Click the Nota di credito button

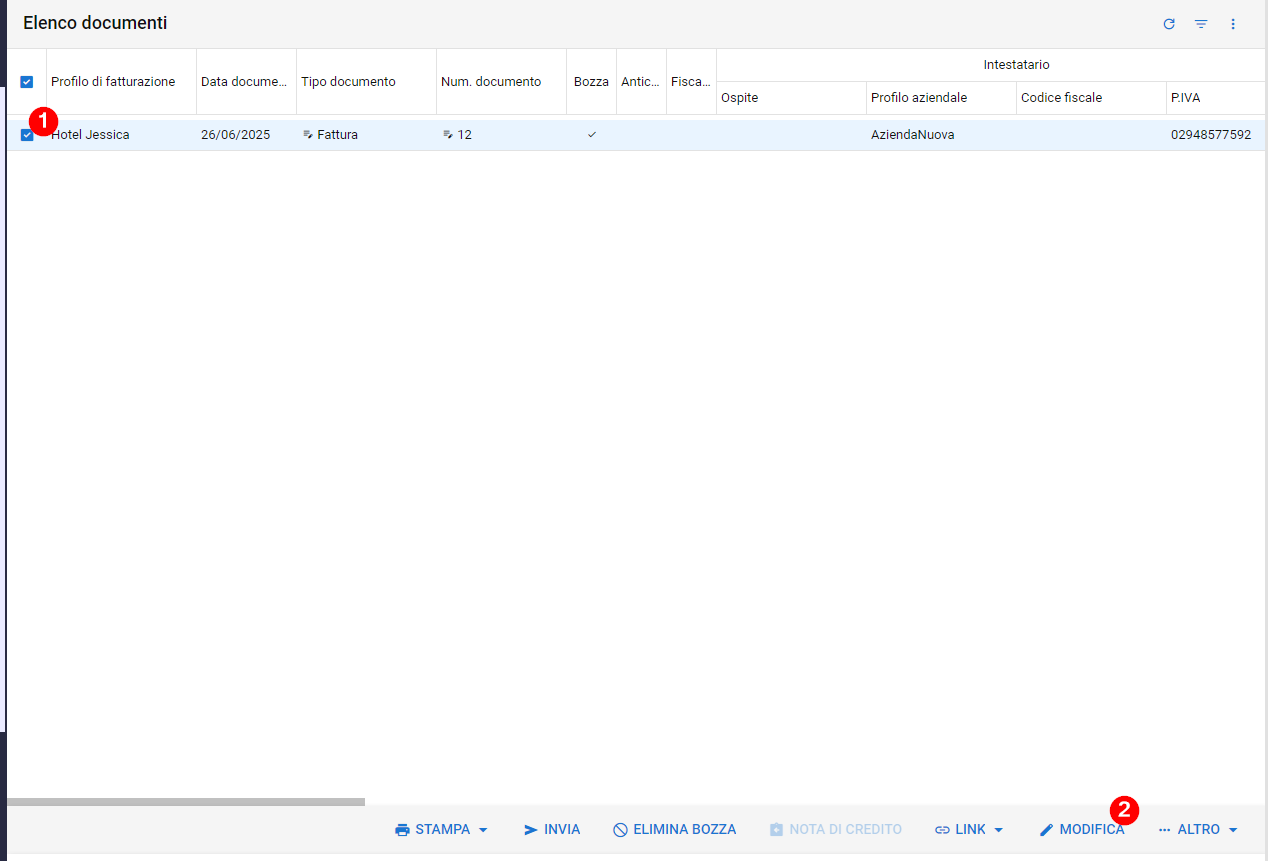pos(835,830)
